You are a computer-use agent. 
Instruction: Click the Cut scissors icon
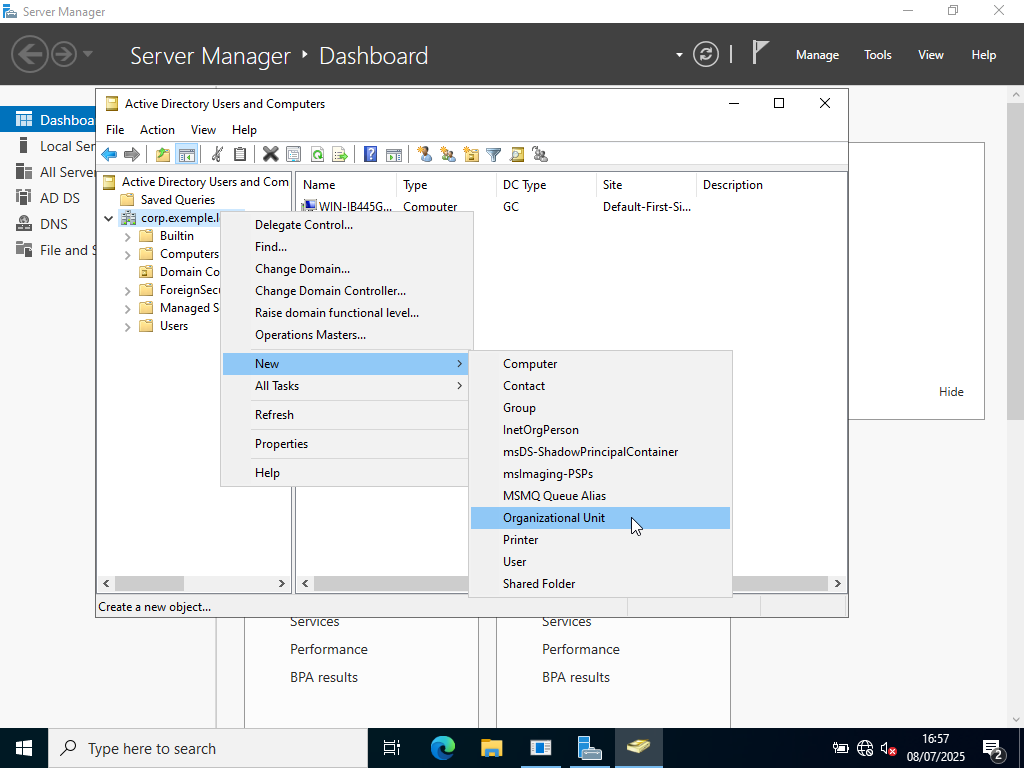[x=217, y=155]
